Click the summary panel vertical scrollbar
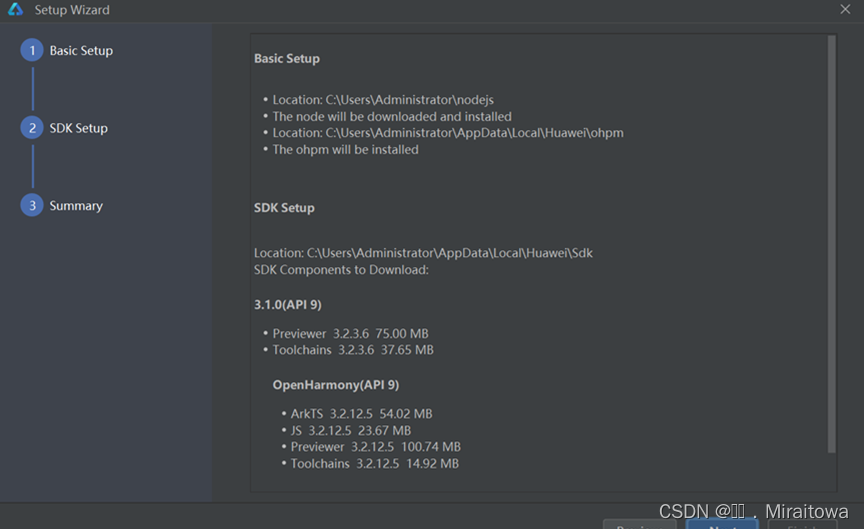The image size is (864, 529). (x=831, y=244)
